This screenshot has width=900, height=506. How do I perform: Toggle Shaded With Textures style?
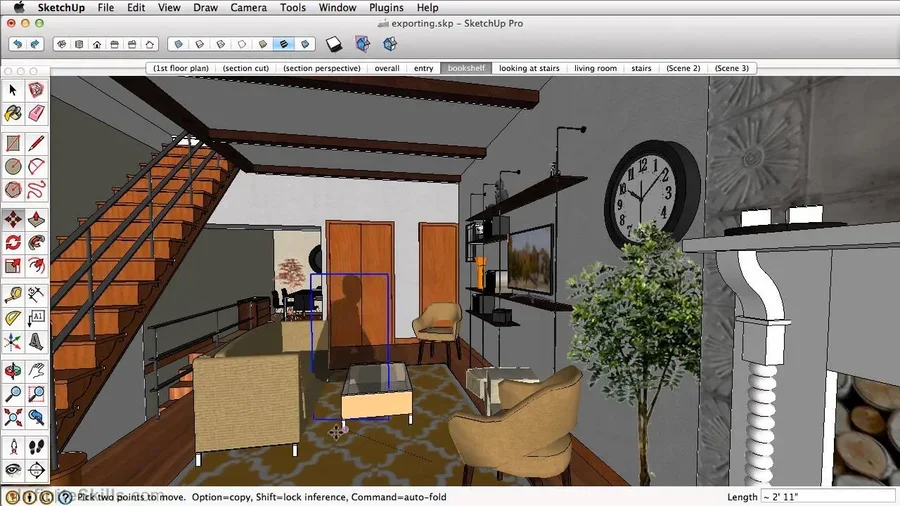click(x=285, y=44)
